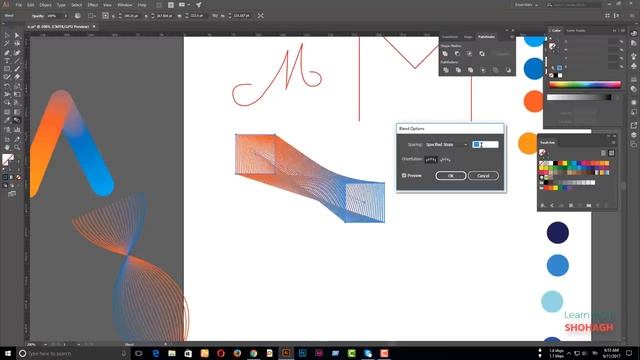Viewport: 640px width, 360px height.
Task: Select the Column Graph tool
Action: (x=17, y=129)
